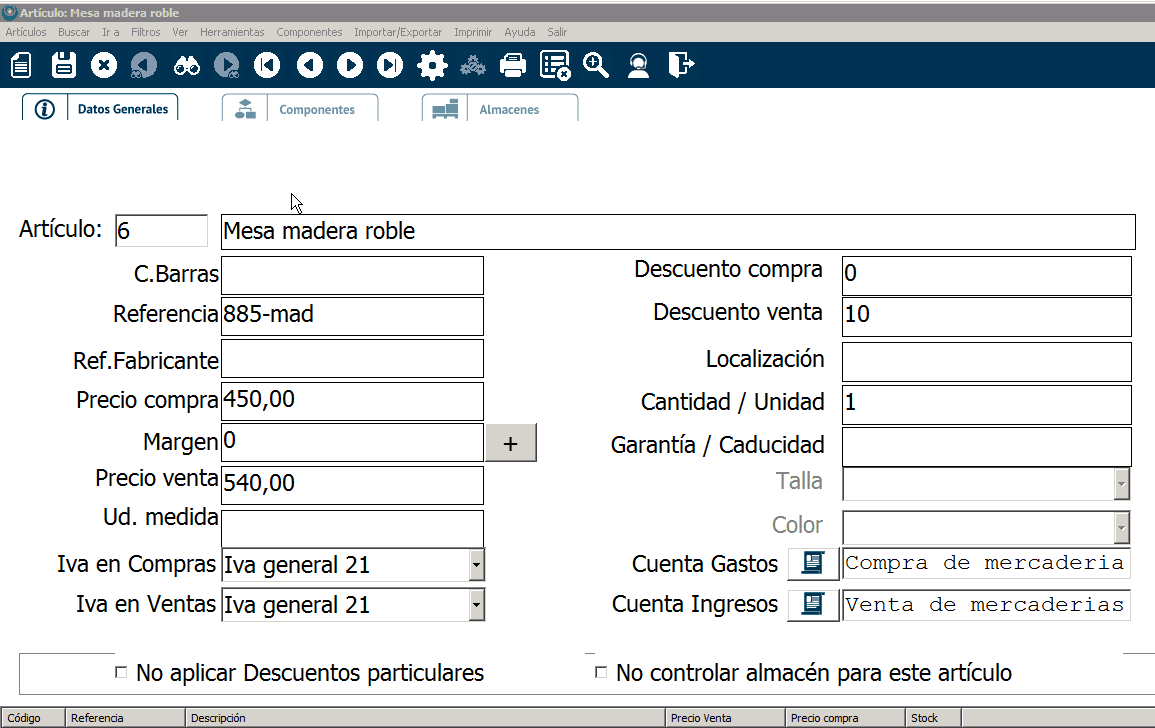
Task: Go to the next record arrow
Action: click(349, 66)
